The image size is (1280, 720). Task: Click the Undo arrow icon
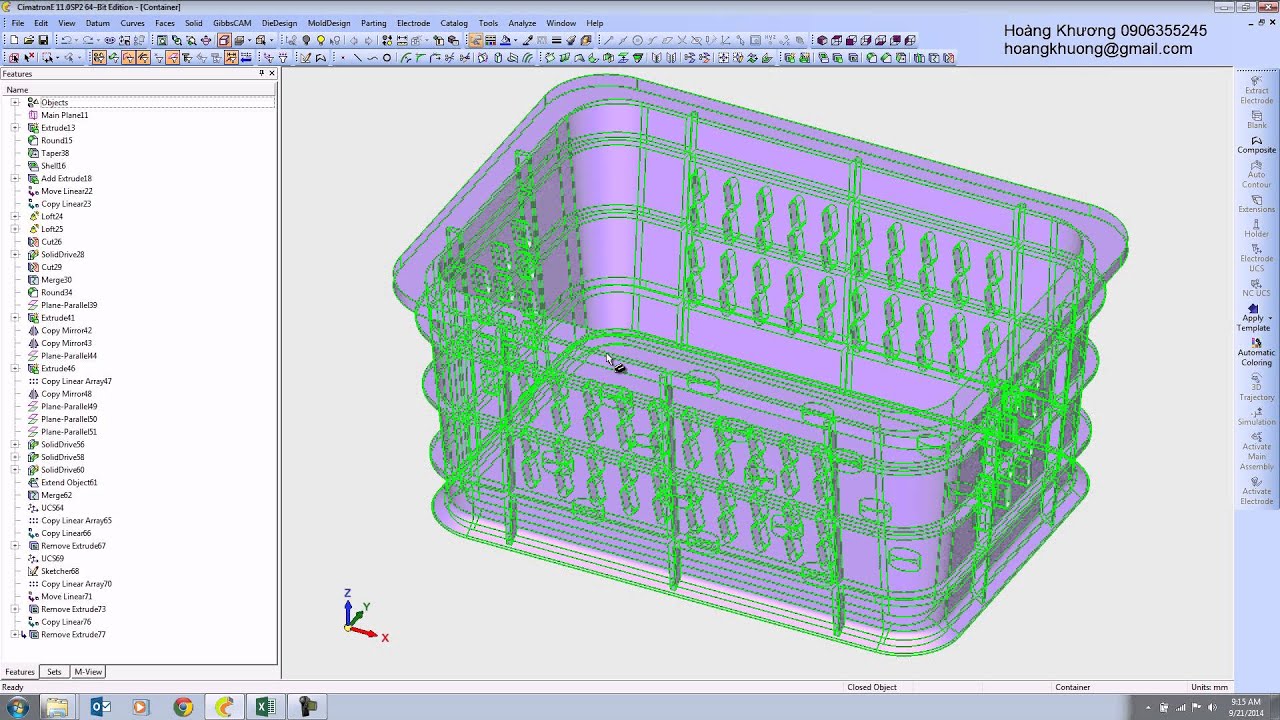click(x=66, y=41)
